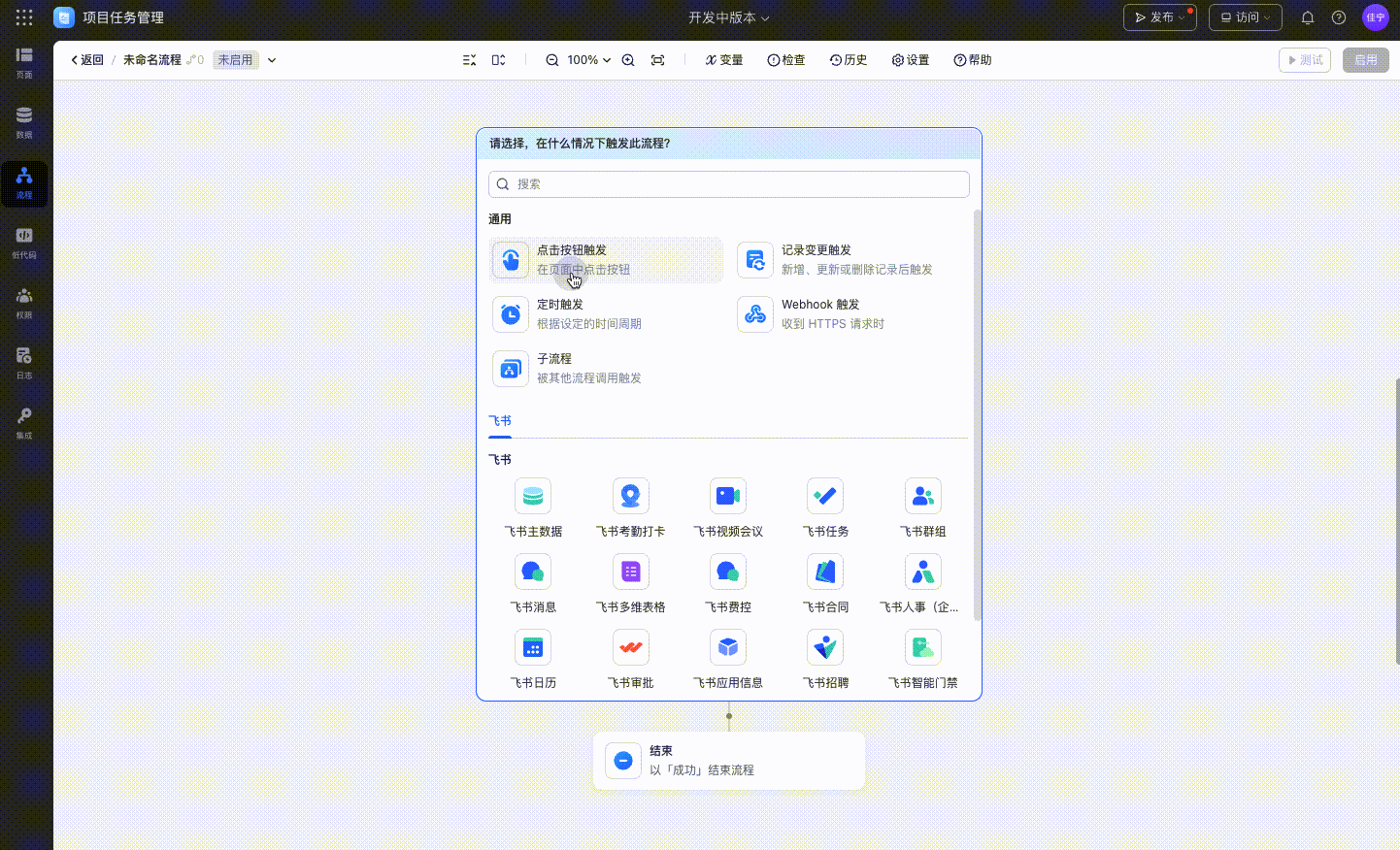Choose the 飞书智能门禁 trigger icon

923,647
